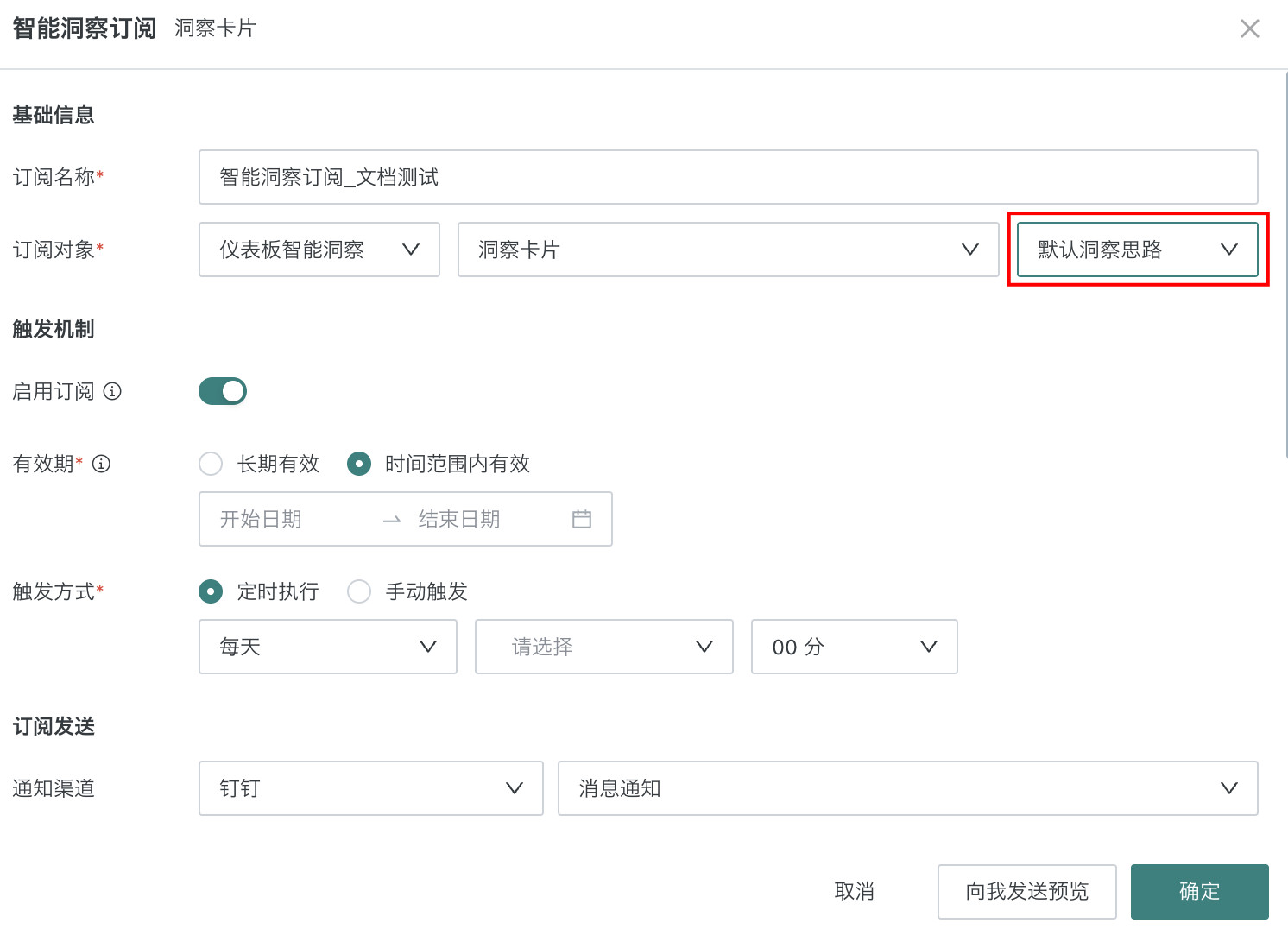Open the 消息通知 dropdown

[907, 788]
